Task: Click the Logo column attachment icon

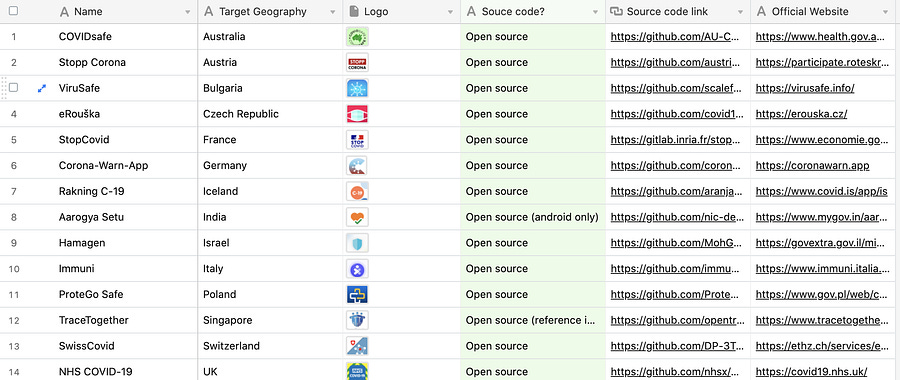Action: 354,11
